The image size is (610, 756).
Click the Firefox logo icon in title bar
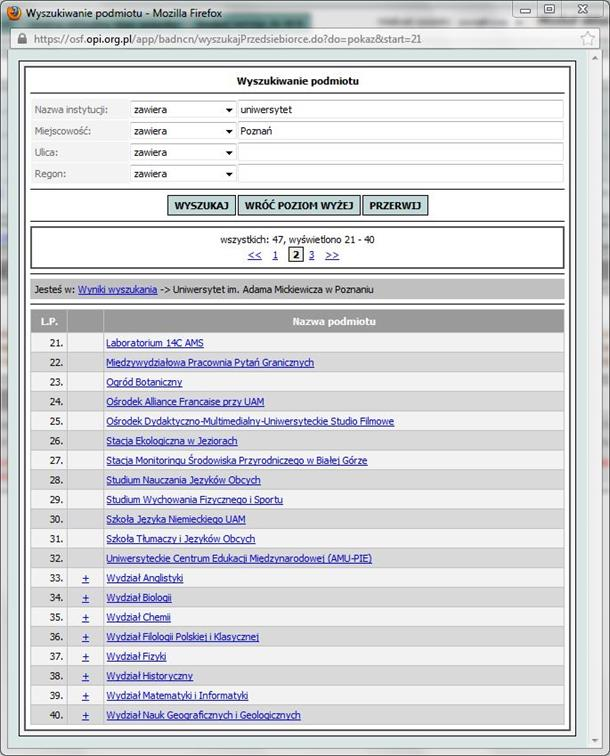point(14,13)
